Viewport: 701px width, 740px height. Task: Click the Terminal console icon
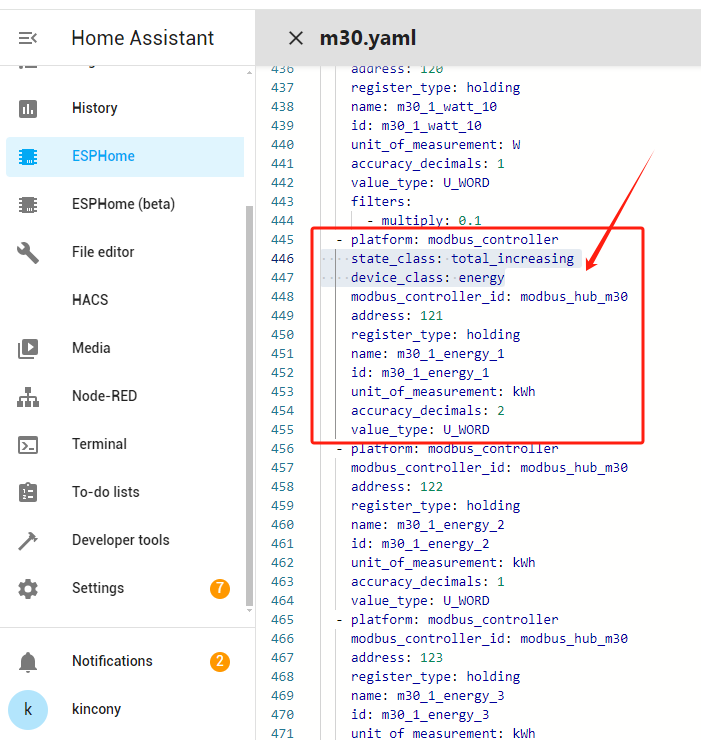28,444
